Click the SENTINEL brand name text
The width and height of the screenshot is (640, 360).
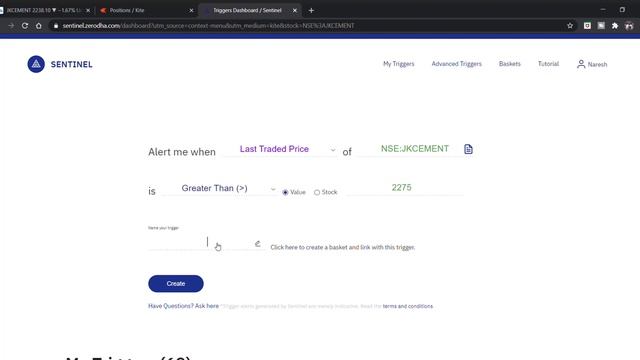click(x=71, y=64)
